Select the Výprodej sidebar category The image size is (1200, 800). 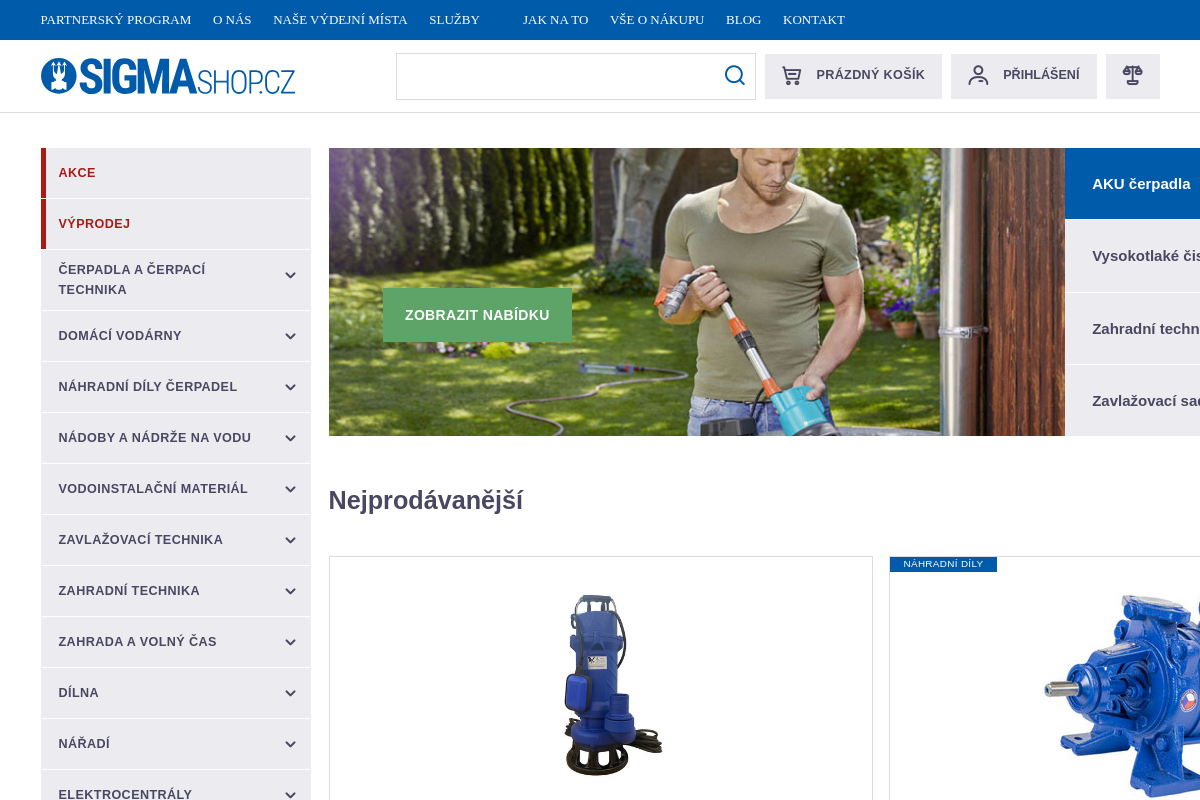click(176, 224)
